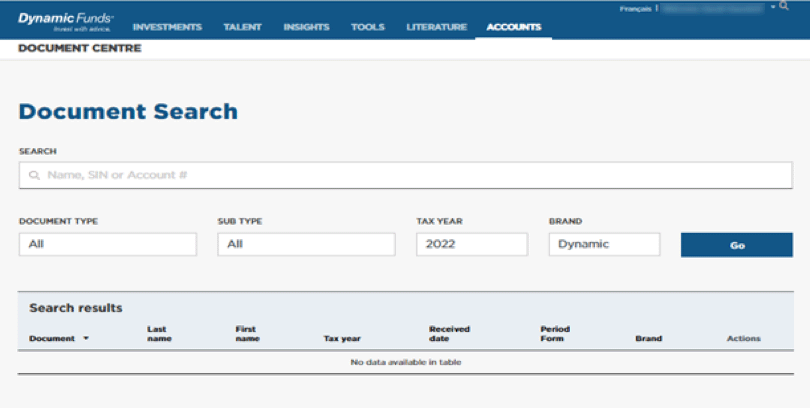Sort results by Received date column

(x=449, y=334)
